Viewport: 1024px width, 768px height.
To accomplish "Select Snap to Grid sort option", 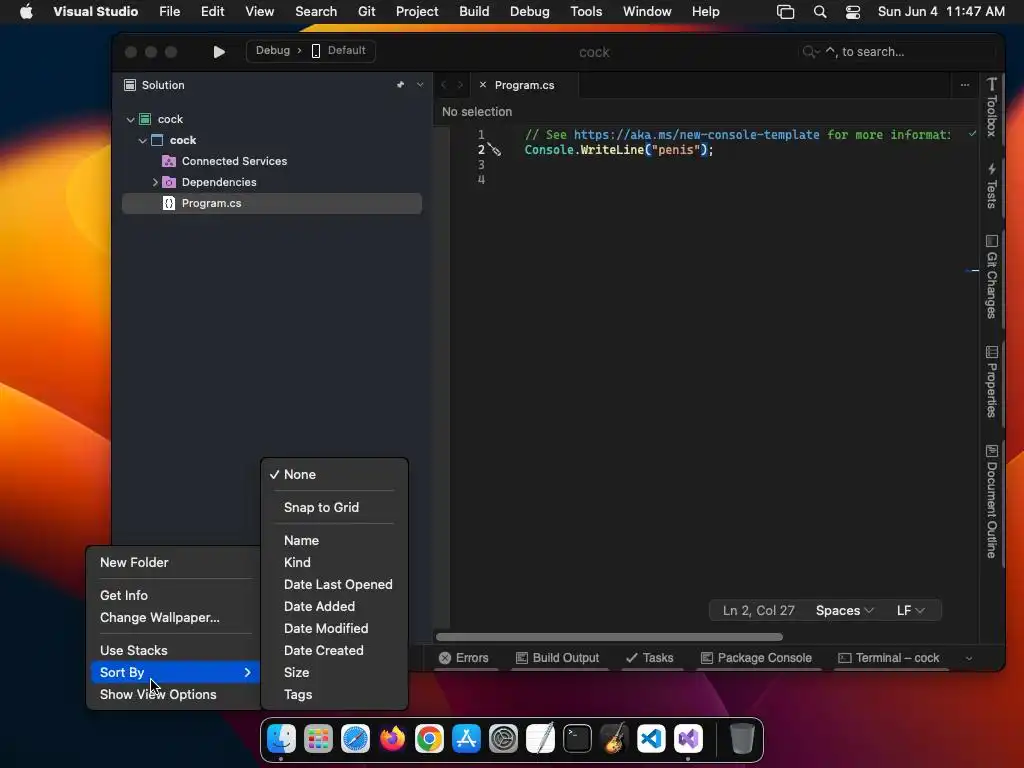I will pyautogui.click(x=334, y=507).
